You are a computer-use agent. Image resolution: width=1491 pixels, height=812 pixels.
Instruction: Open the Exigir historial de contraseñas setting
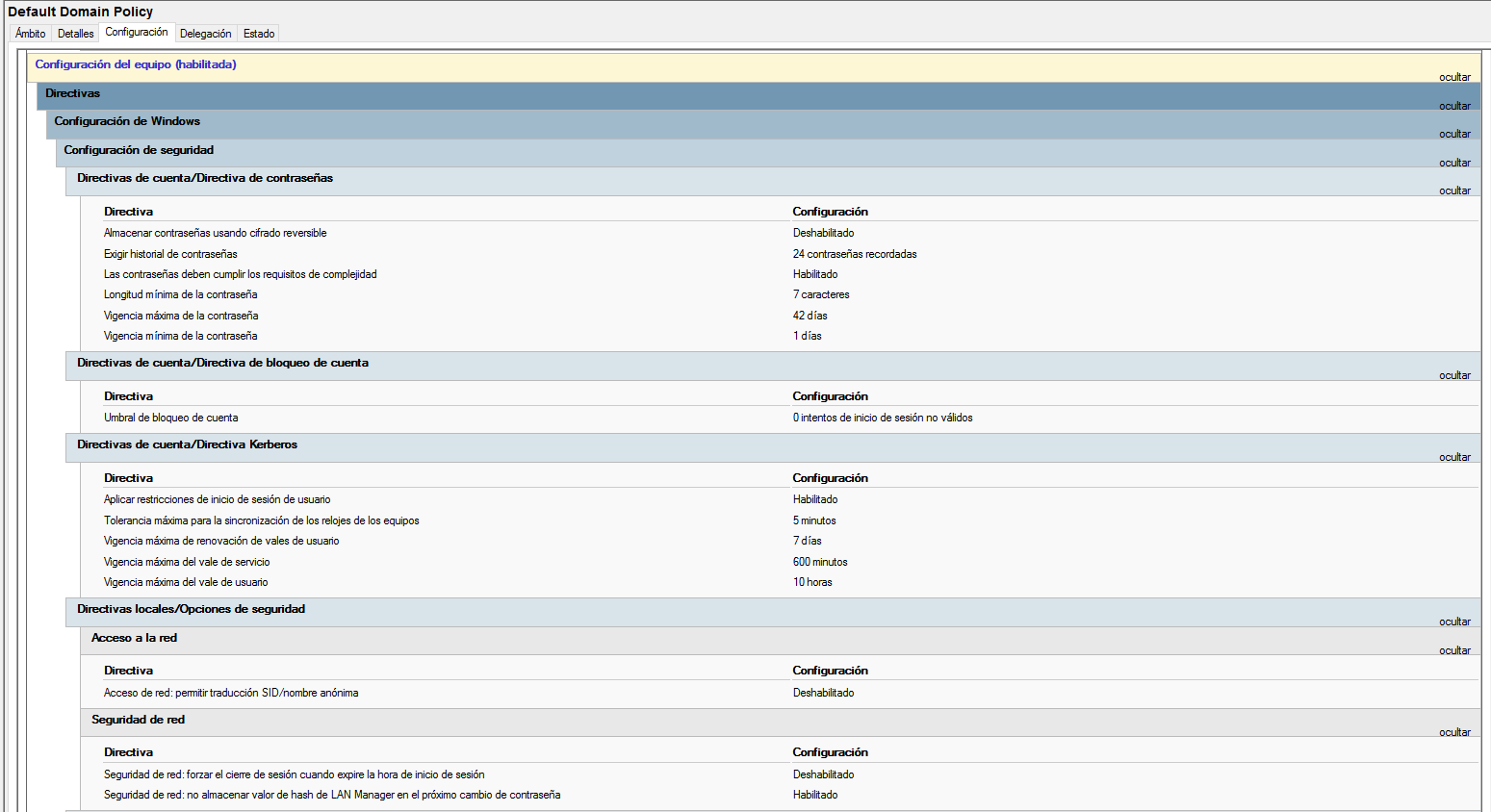pos(171,253)
